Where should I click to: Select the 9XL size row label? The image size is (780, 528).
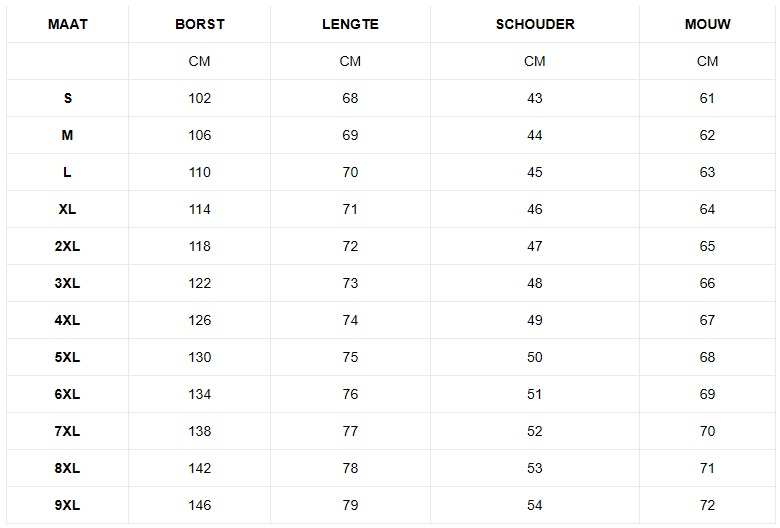pyautogui.click(x=67, y=505)
